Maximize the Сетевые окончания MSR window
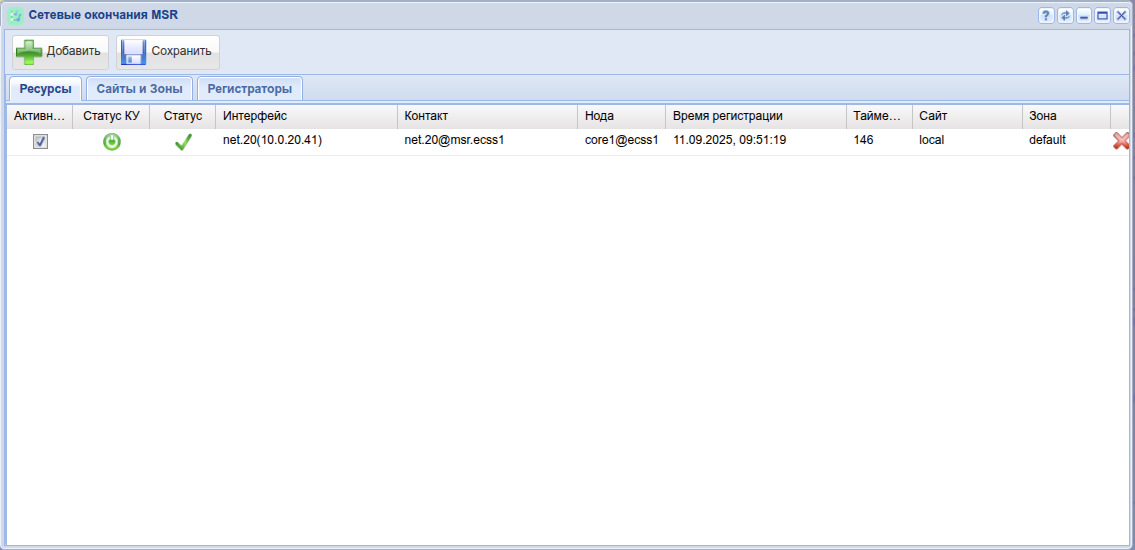Image resolution: width=1135 pixels, height=550 pixels. pyautogui.click(x=1102, y=15)
